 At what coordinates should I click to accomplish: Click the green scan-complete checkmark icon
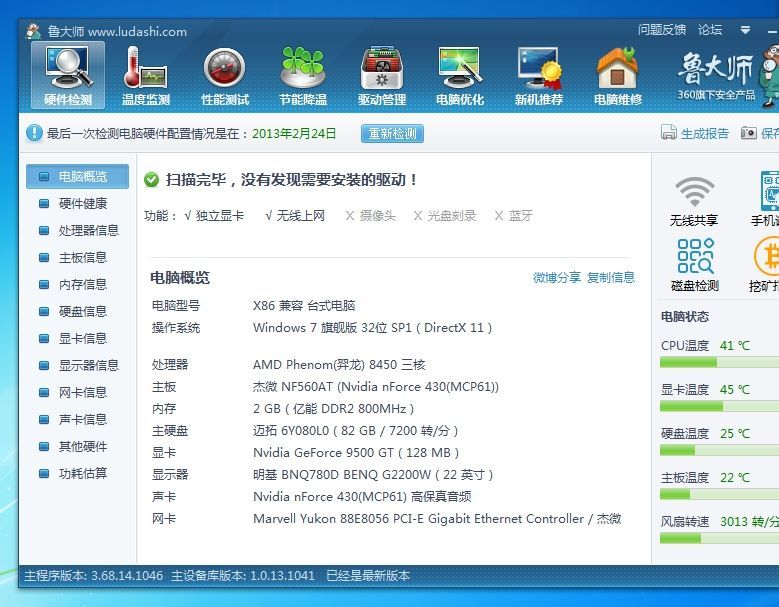[x=151, y=179]
